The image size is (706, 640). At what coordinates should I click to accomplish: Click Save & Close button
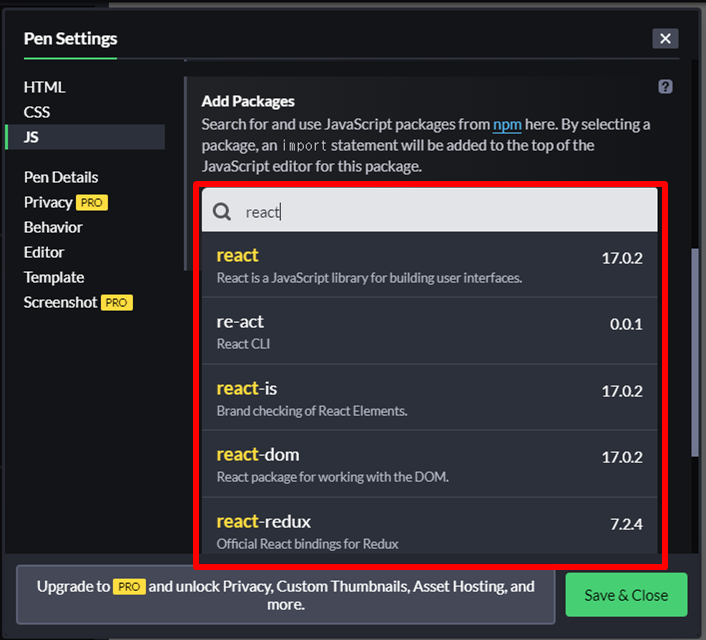coord(626,595)
